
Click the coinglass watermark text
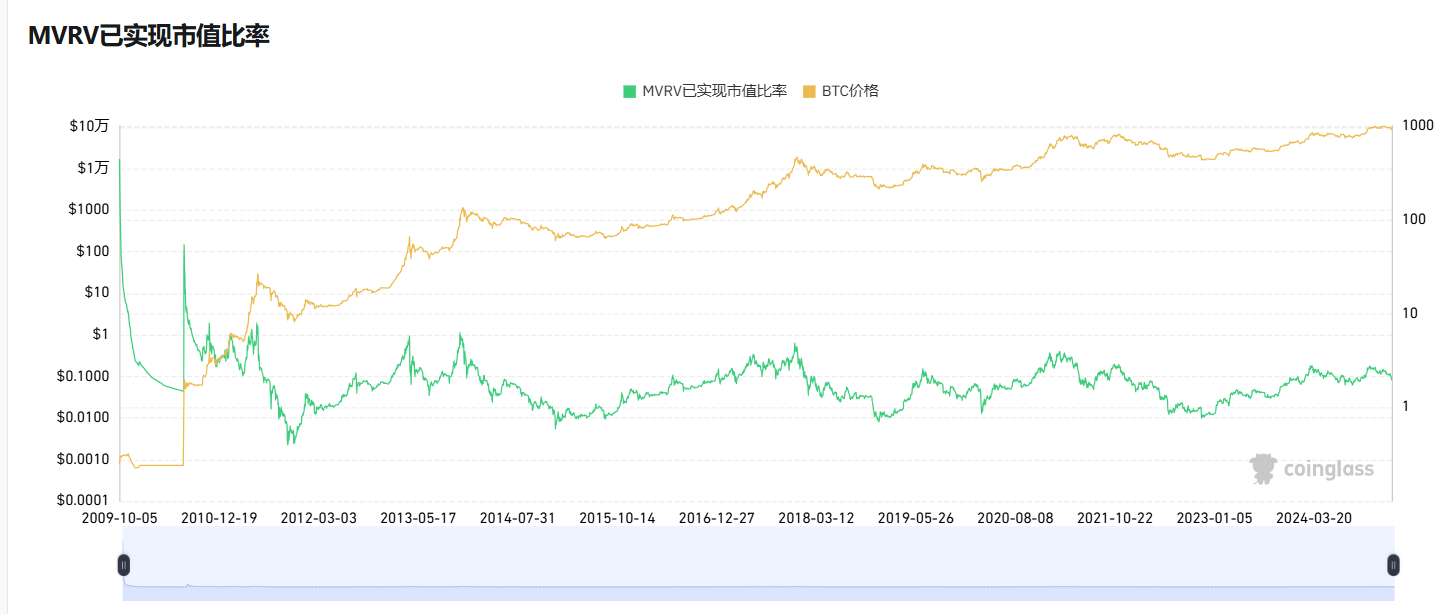[1328, 469]
